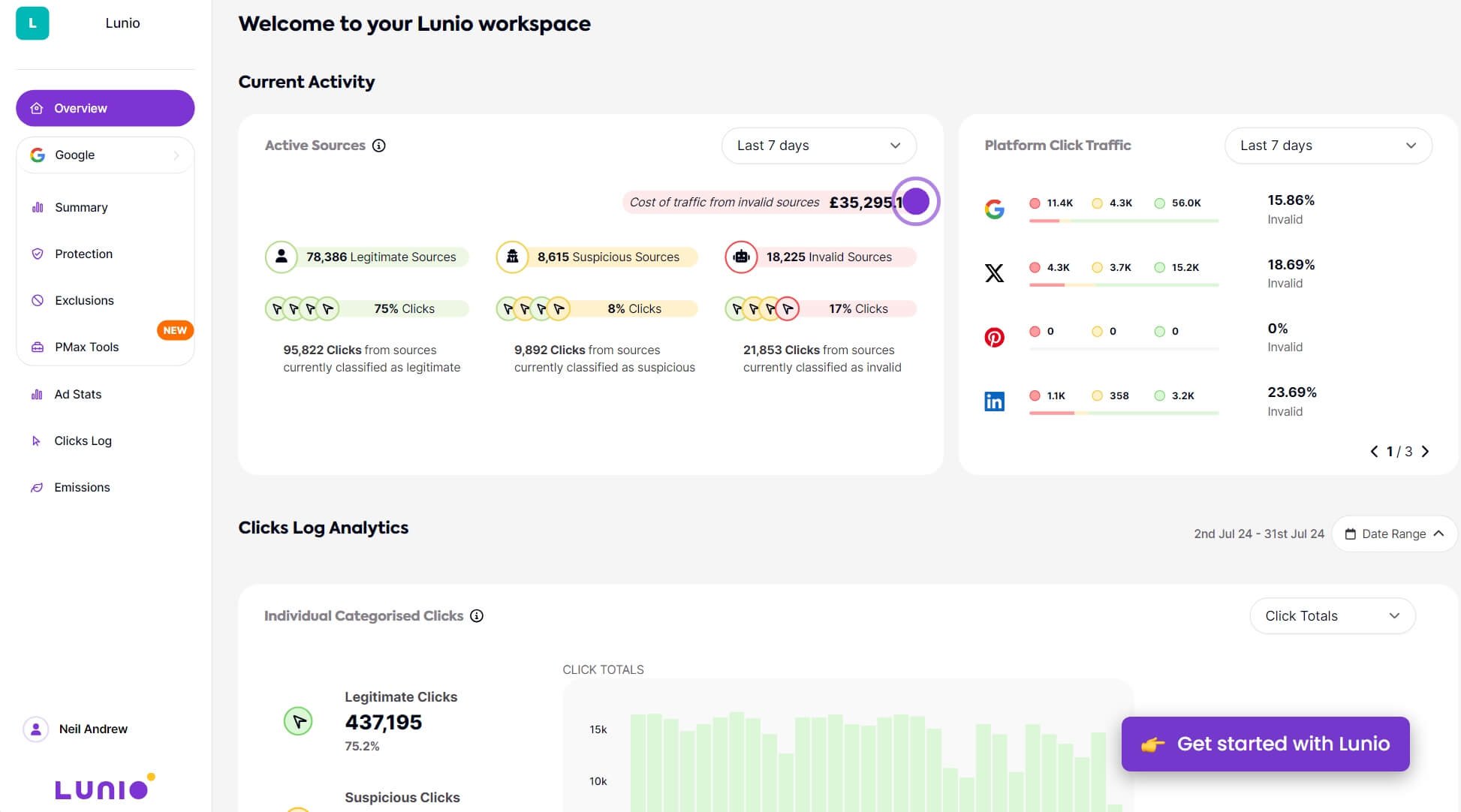Open the Click Totals dropdown
The height and width of the screenshot is (812, 1461).
[1333, 616]
